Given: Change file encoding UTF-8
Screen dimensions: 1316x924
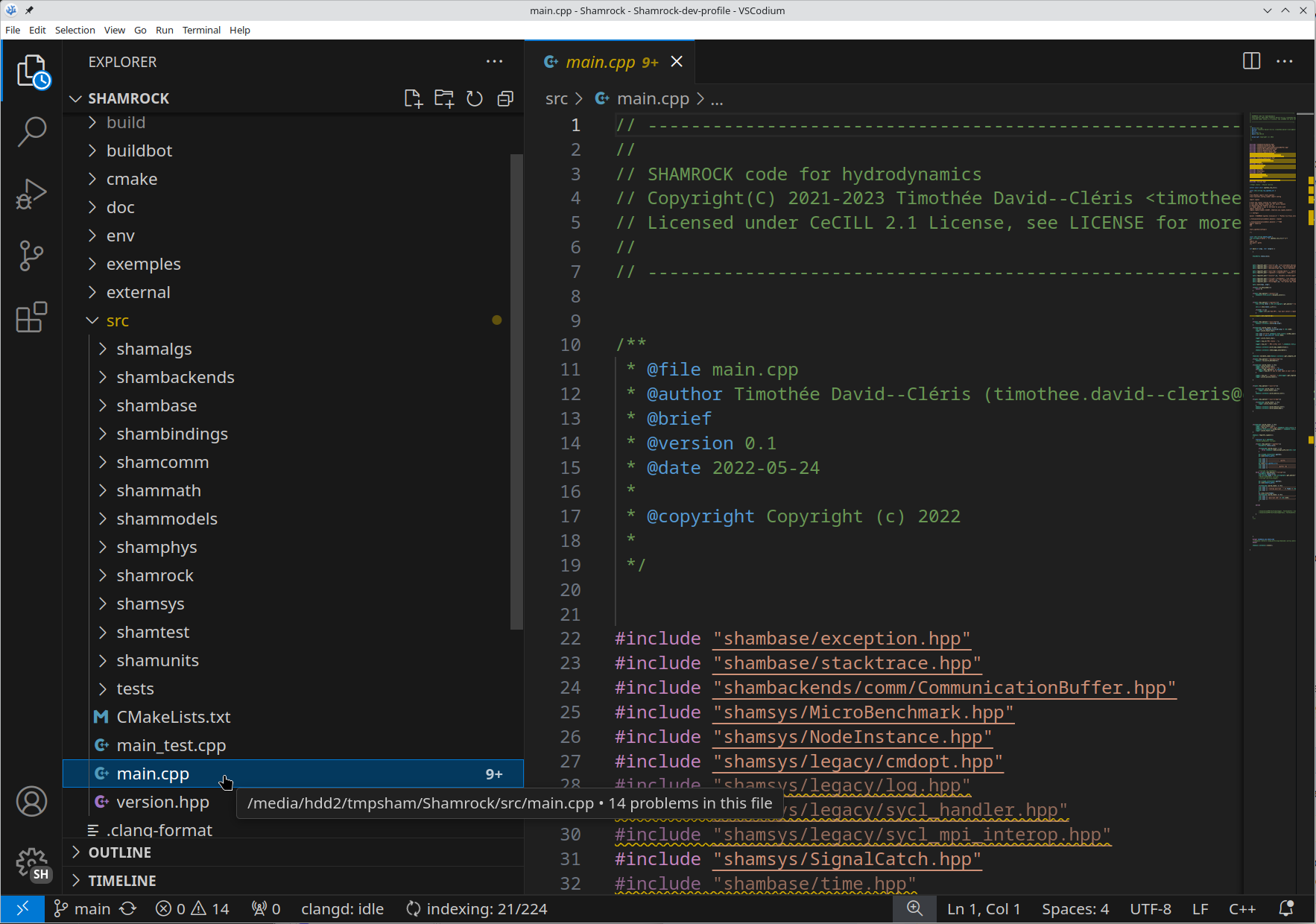Looking at the screenshot, I should (1151, 909).
